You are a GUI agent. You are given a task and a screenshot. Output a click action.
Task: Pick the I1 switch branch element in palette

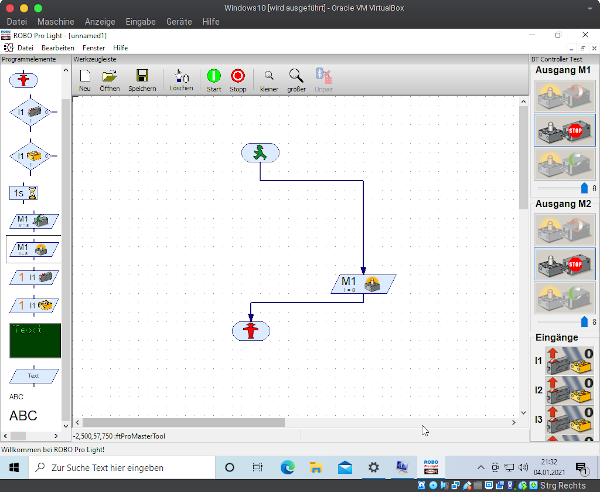(32, 112)
